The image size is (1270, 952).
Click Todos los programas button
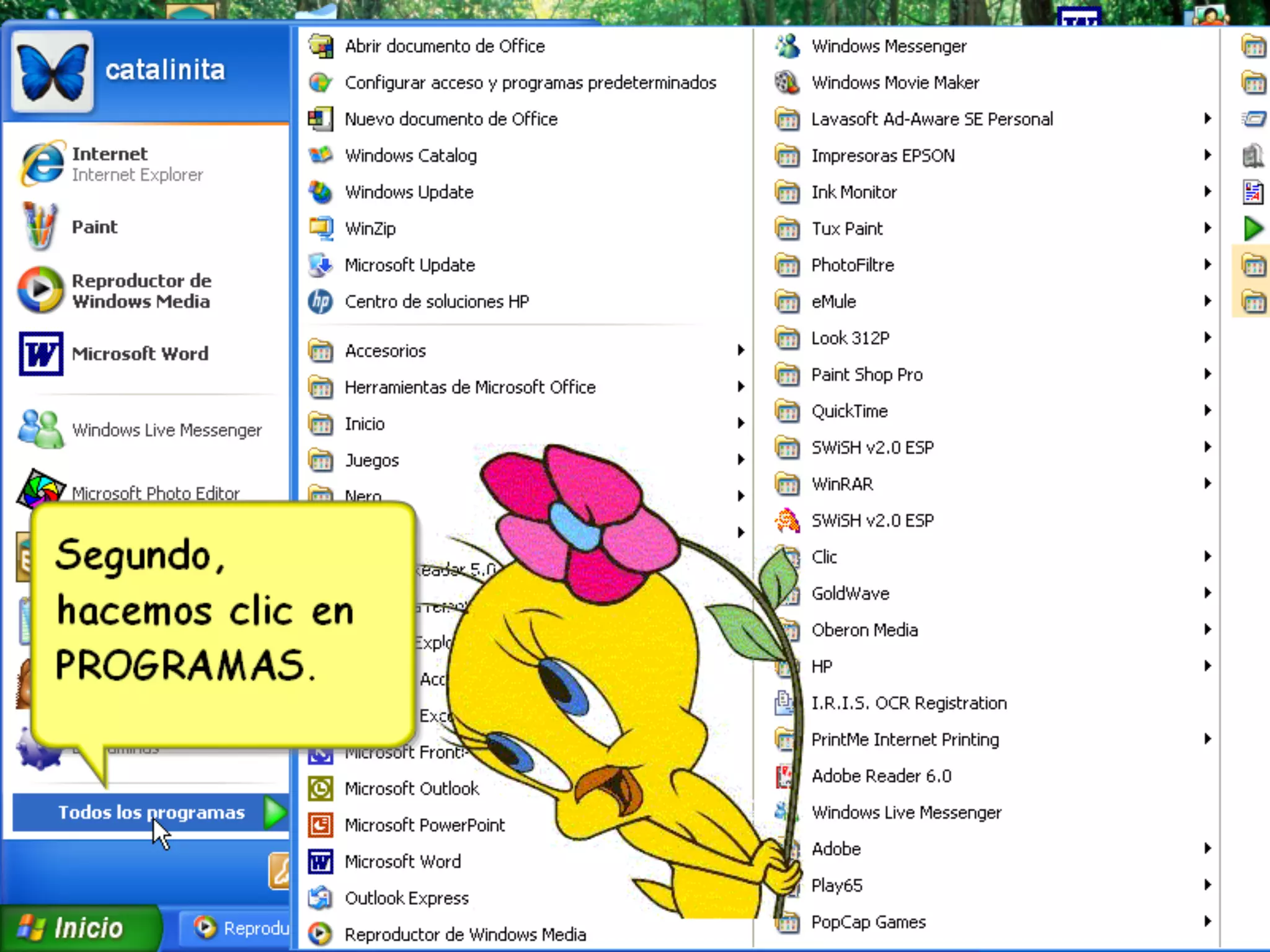(x=151, y=812)
